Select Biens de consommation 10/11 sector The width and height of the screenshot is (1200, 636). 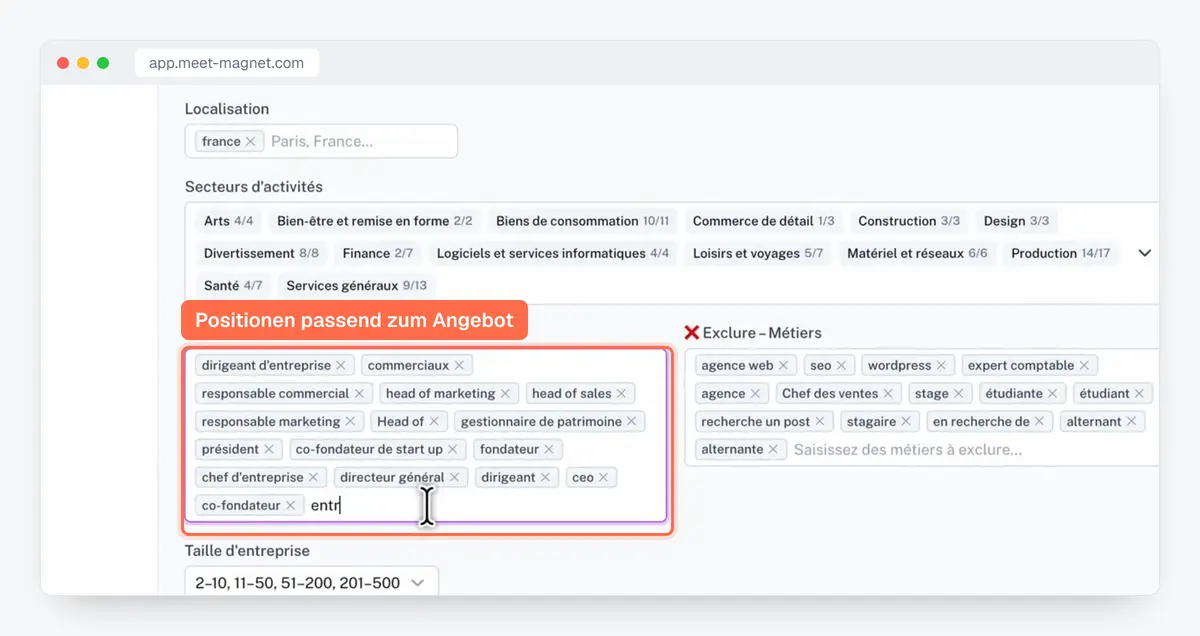point(583,221)
